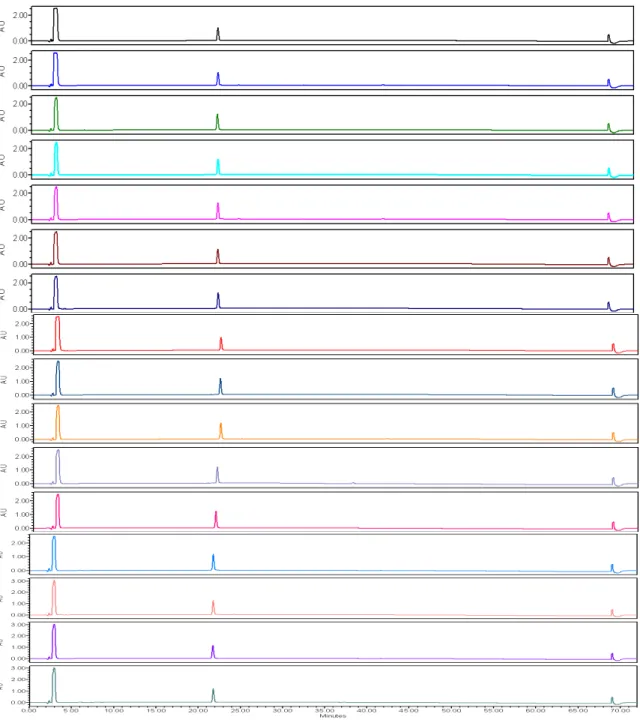
Task: Select the tall first peak of the salmon chromatogram
Action: click(54, 598)
